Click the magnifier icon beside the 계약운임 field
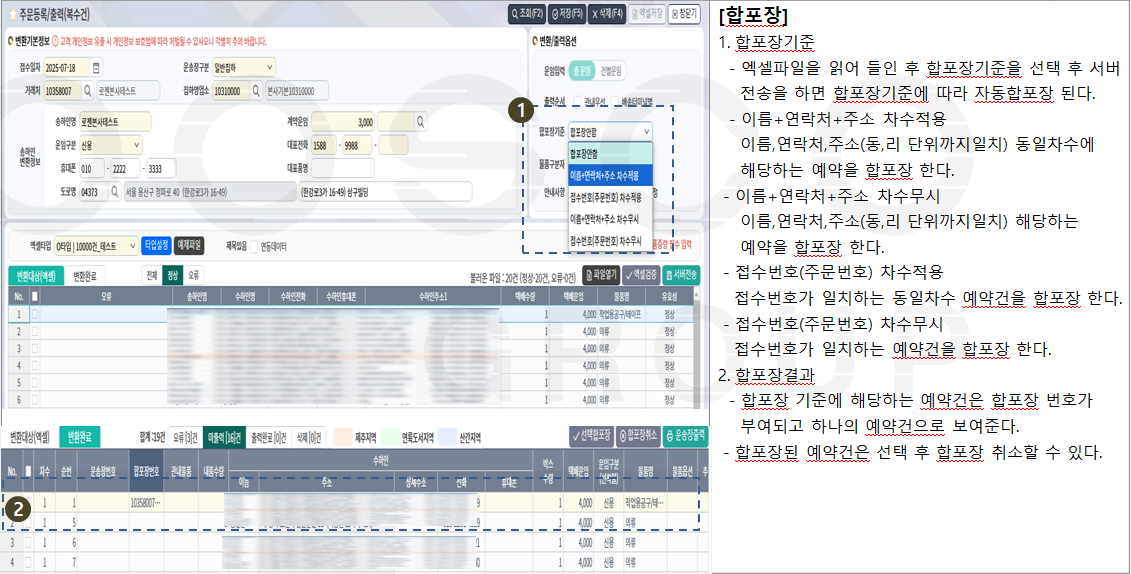The width and height of the screenshot is (1131, 574). [419, 121]
